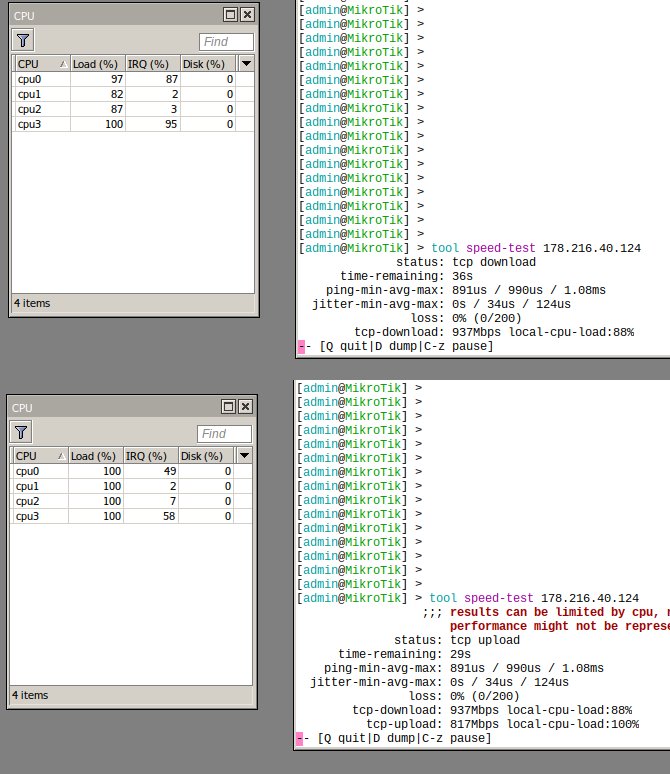Sort by the CPU column header in the lower window
This screenshot has height=774, width=670.
[x=39, y=456]
